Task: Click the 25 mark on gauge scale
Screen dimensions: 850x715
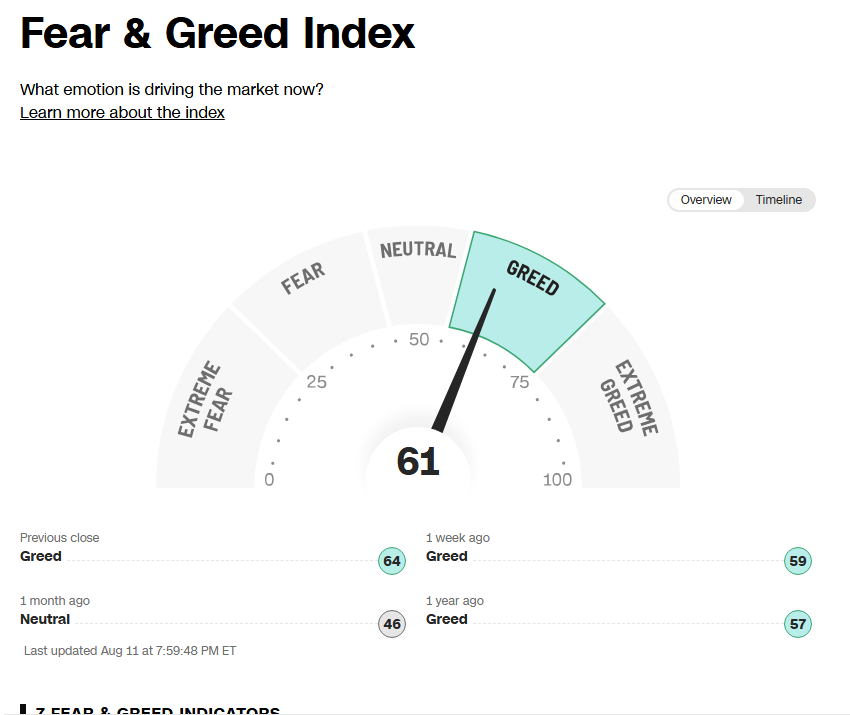Action: (317, 382)
